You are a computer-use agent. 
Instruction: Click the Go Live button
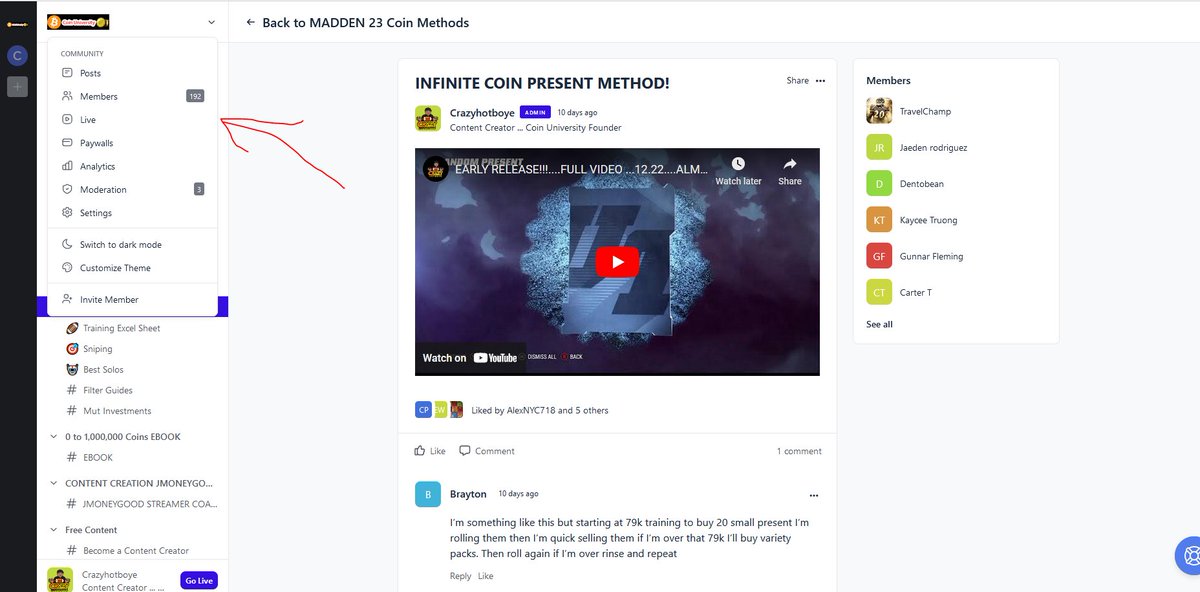(x=199, y=581)
